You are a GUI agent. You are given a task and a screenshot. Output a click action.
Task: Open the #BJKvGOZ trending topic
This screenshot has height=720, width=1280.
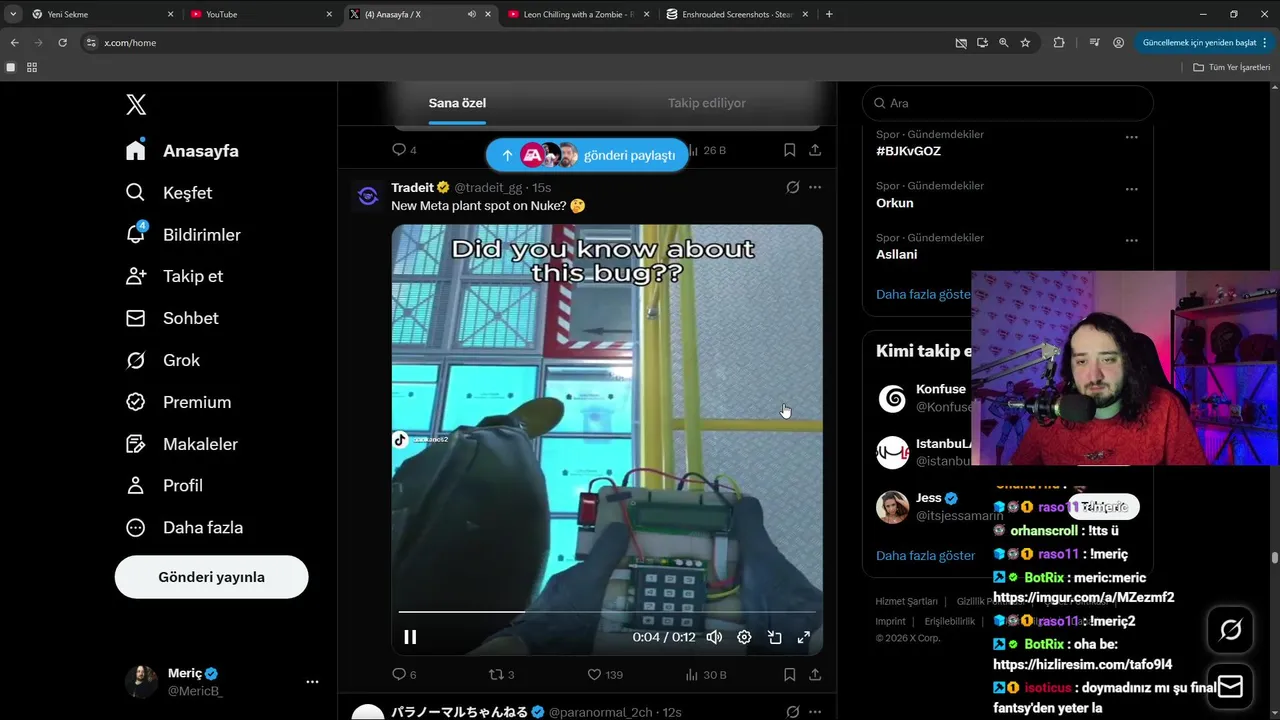pos(908,151)
